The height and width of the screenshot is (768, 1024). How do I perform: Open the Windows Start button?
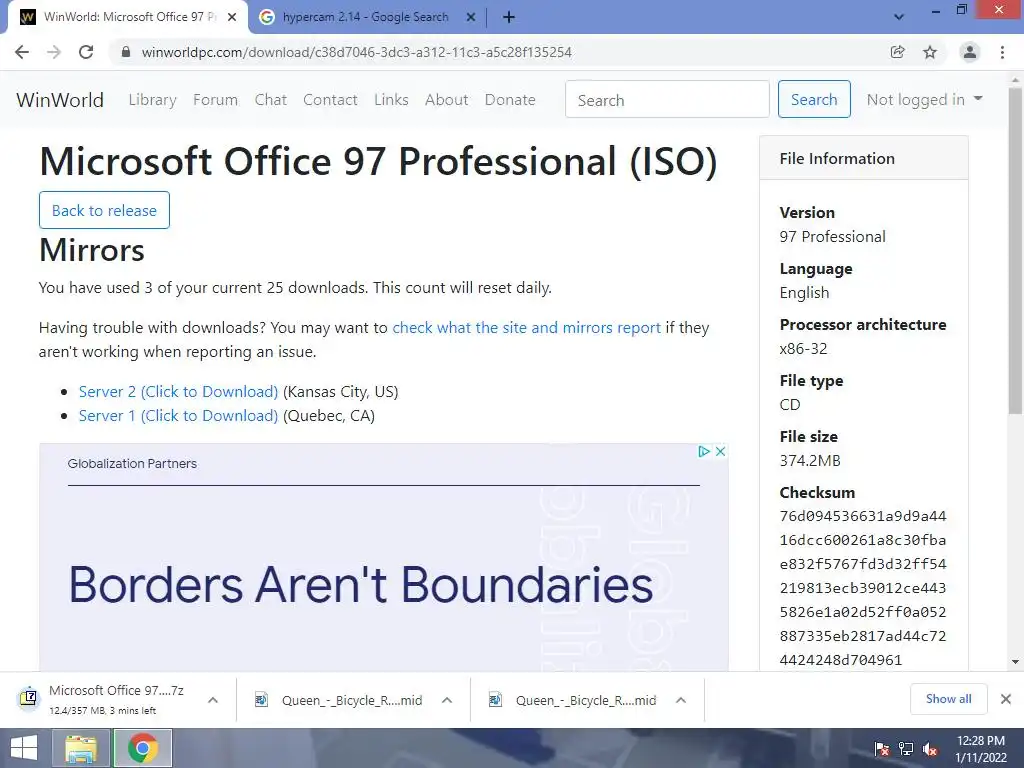click(24, 748)
